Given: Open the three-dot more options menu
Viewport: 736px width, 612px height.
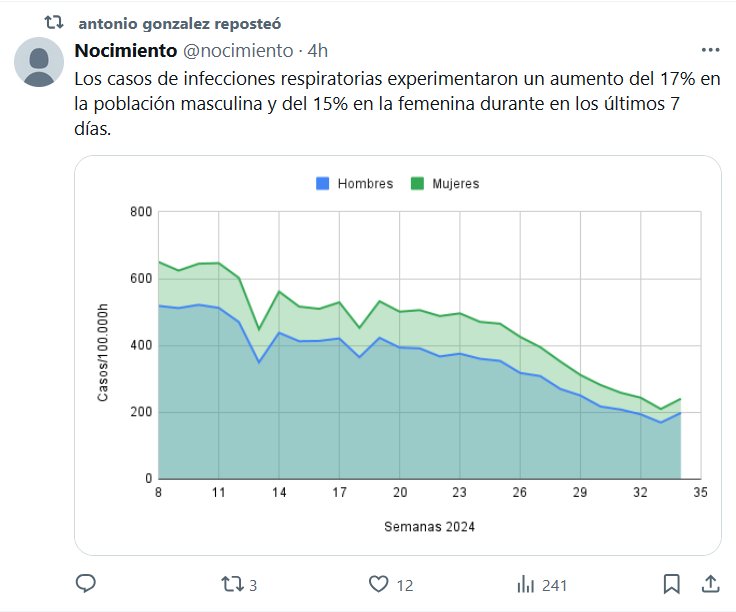Looking at the screenshot, I should tap(710, 50).
